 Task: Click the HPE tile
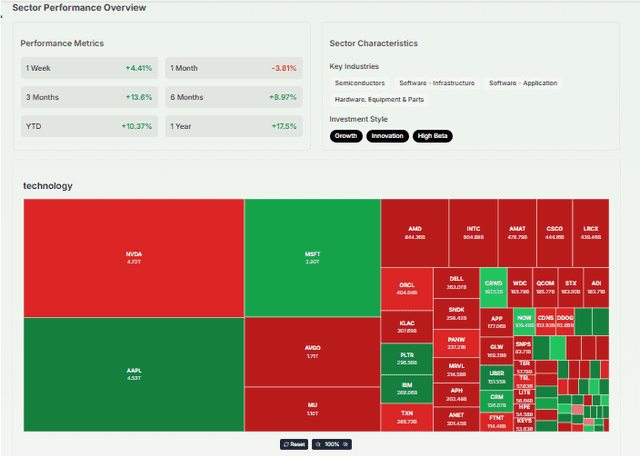coord(524,411)
